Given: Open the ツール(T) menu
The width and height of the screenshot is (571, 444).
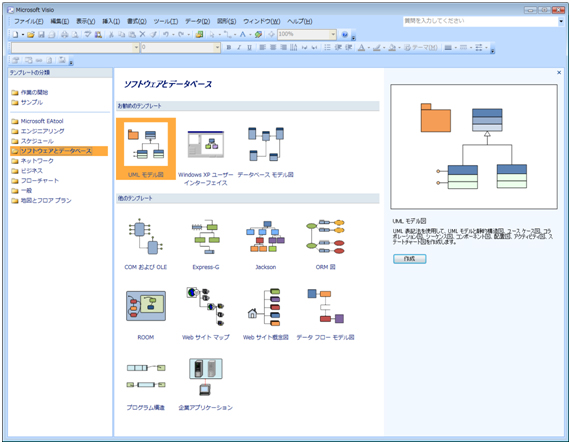Looking at the screenshot, I should [x=166, y=21].
